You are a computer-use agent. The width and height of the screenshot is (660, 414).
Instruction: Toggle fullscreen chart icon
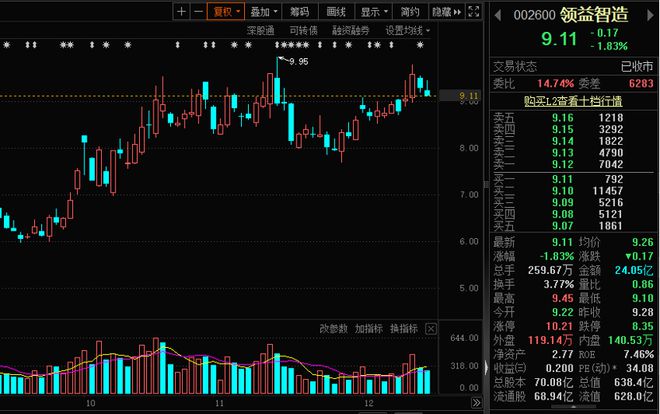474,11
